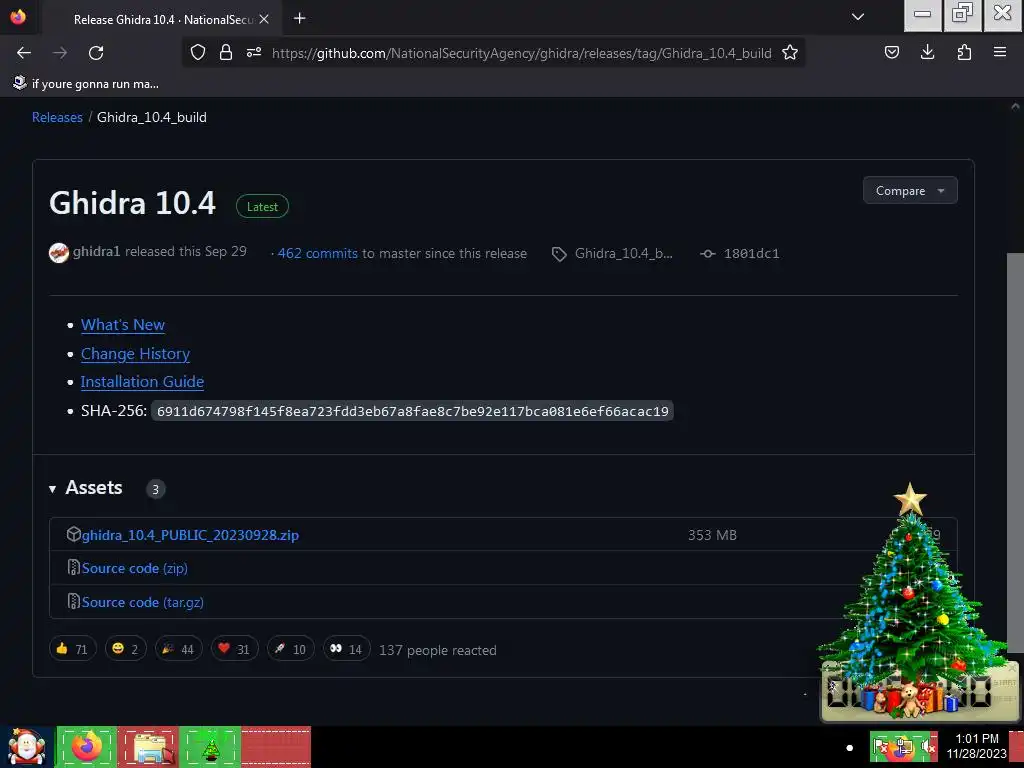Select the Release Ghidra 10.4 browser tab
Image resolution: width=1024 pixels, height=768 pixels.
[163, 20]
